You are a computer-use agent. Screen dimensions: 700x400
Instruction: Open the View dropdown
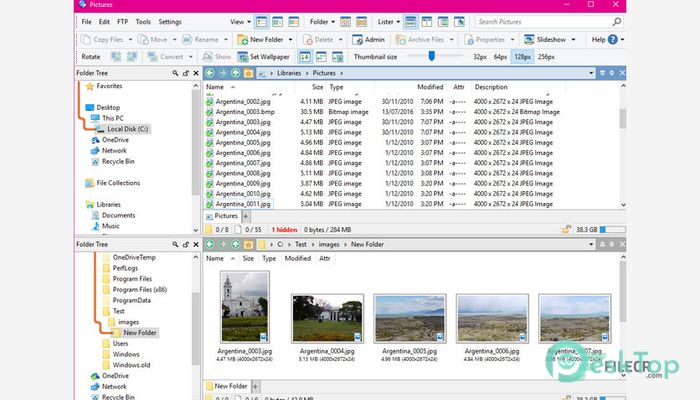point(240,21)
